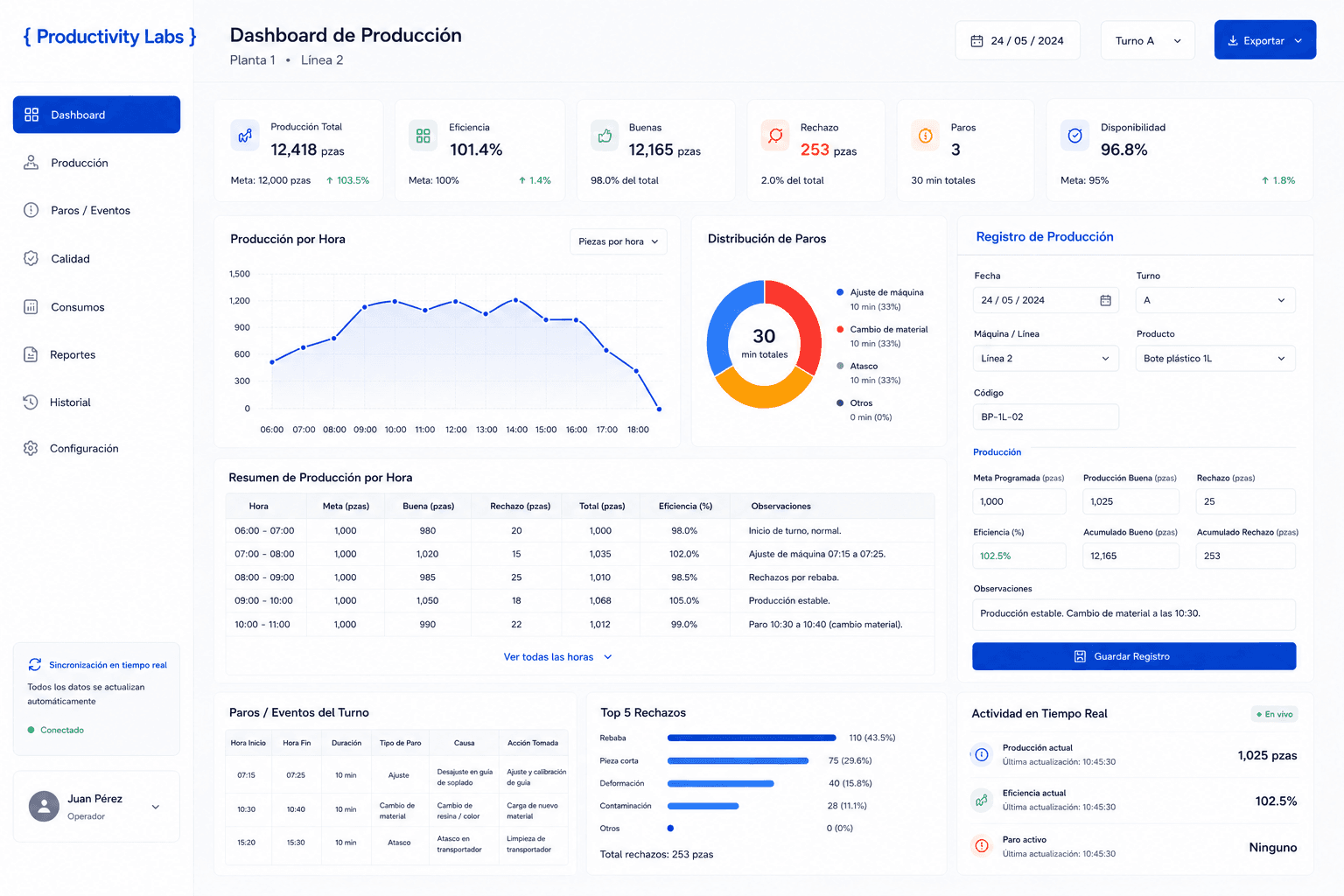This screenshot has width=1344, height=896.
Task: Click the gray Atasco legend dot
Action: (x=840, y=366)
